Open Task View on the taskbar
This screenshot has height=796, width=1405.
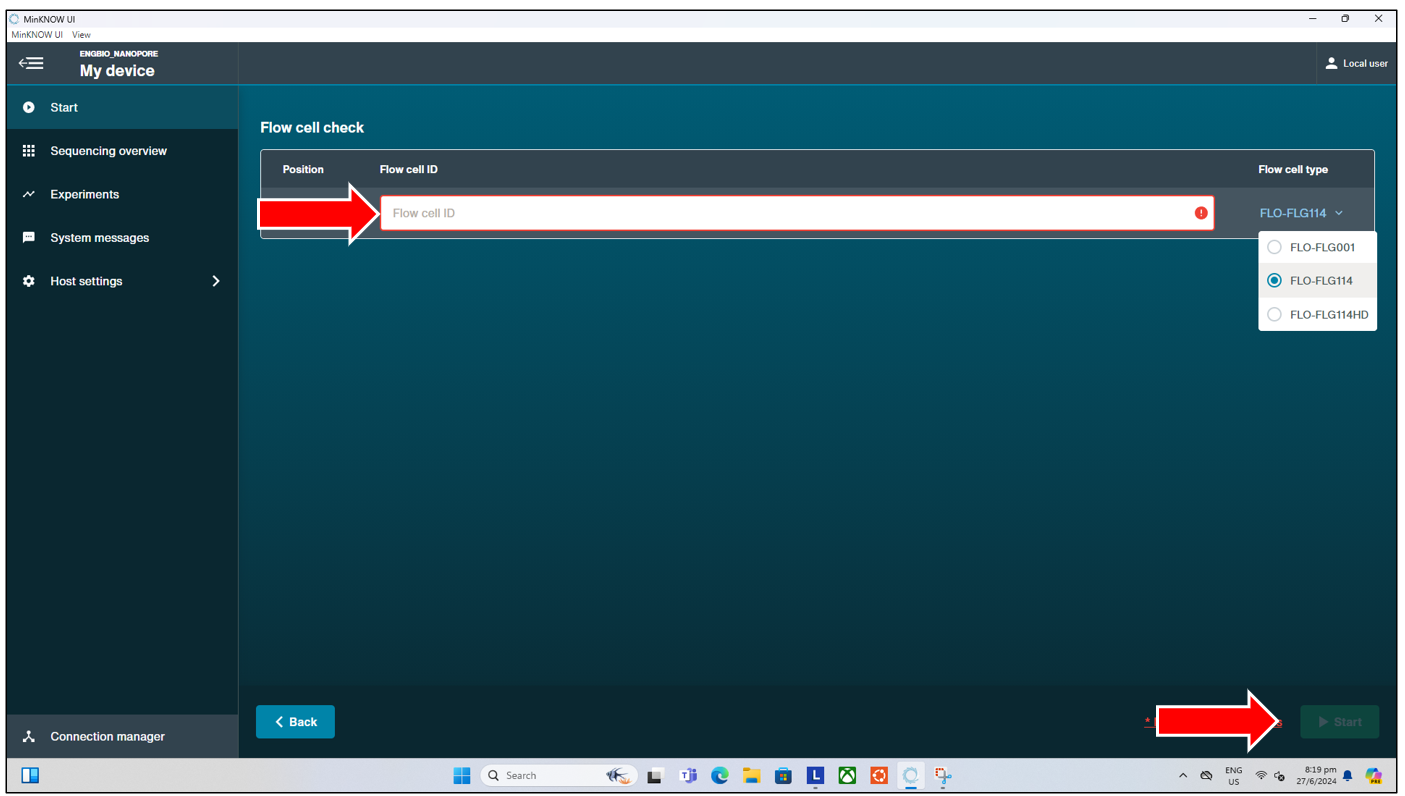(655, 775)
